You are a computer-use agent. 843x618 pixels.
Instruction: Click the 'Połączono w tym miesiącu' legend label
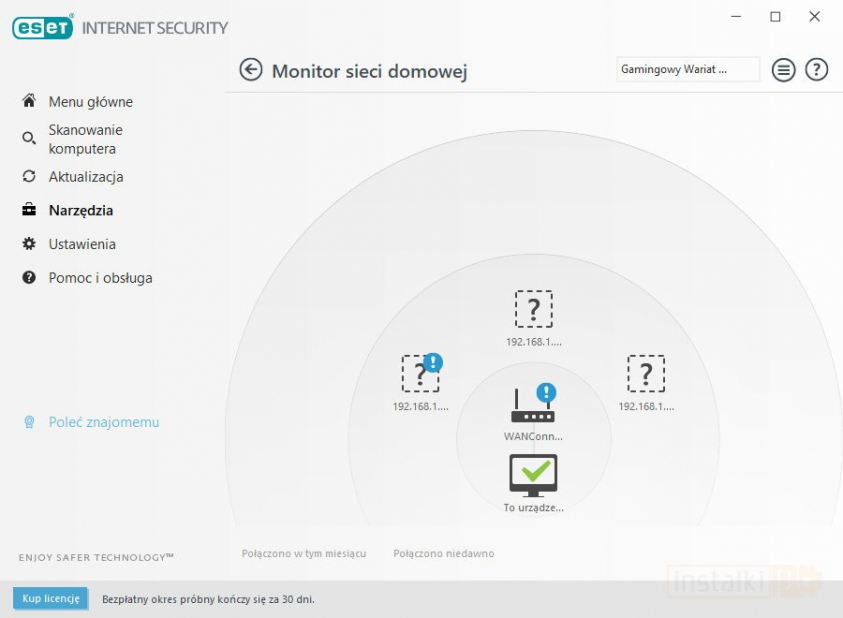[304, 554]
